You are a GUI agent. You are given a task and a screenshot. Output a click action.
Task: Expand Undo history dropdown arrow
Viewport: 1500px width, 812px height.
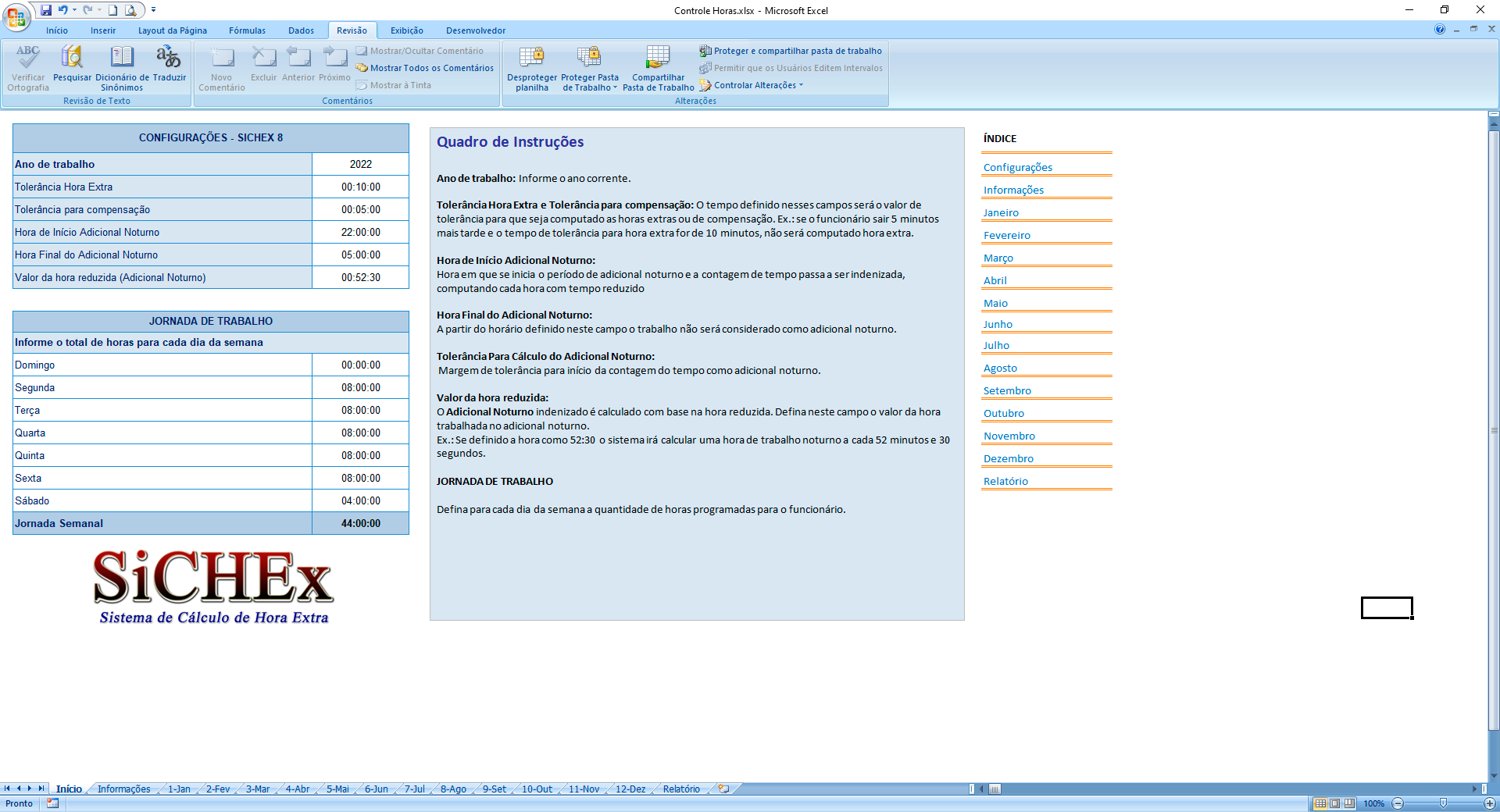coord(75,10)
